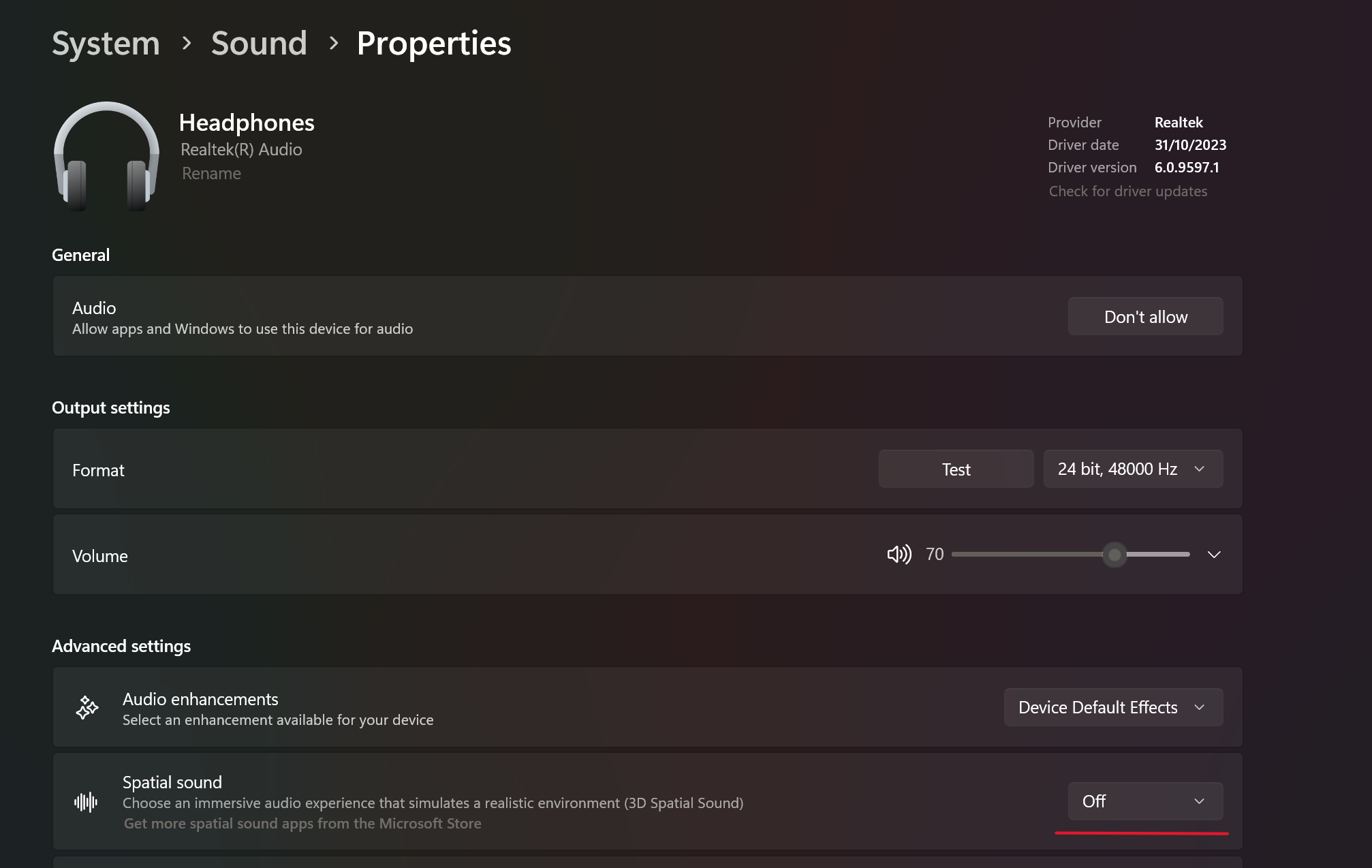The image size is (1372, 868).
Task: Click the volume slider handle
Action: coord(1114,555)
